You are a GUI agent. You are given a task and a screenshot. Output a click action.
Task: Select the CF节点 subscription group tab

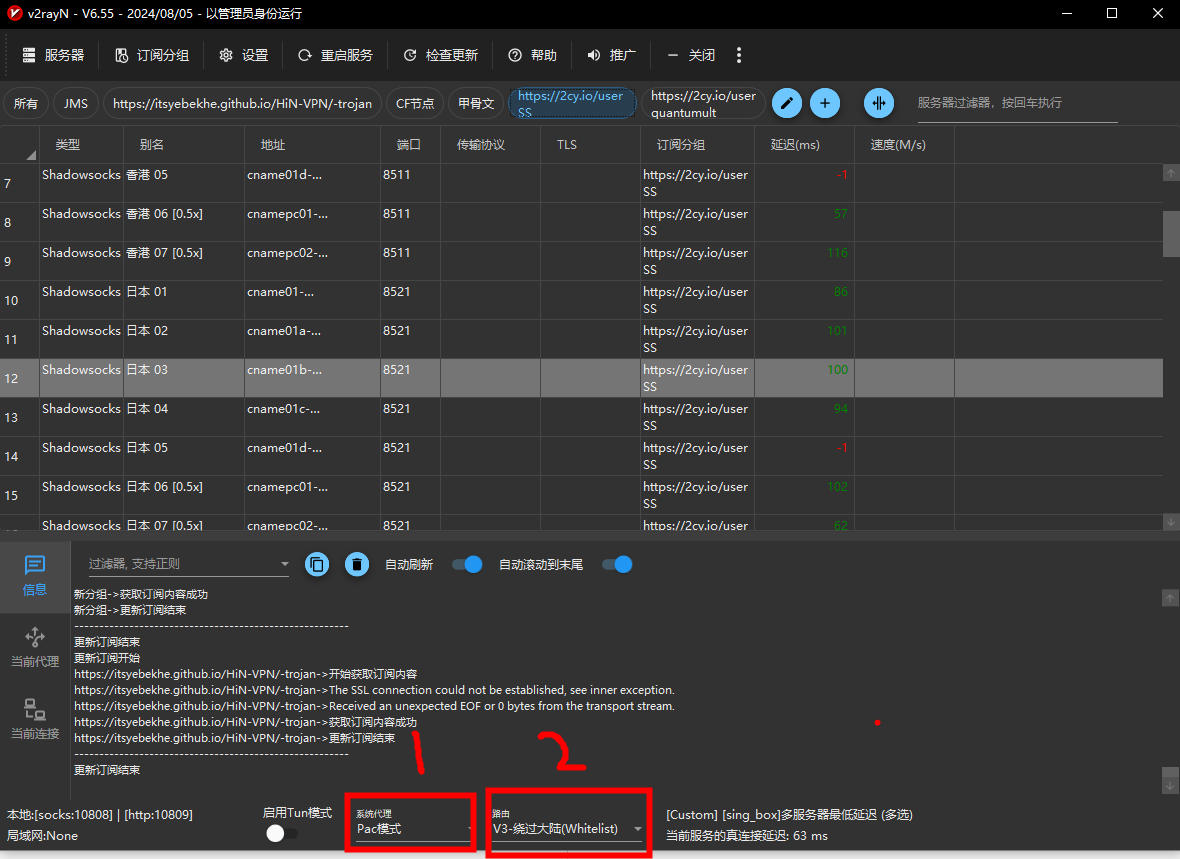pyautogui.click(x=415, y=103)
